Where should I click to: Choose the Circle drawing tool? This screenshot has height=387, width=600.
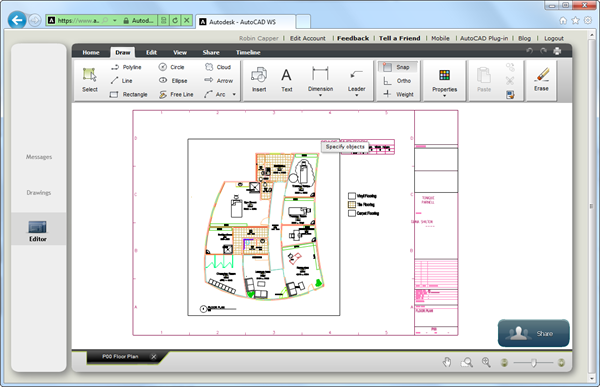pos(171,67)
